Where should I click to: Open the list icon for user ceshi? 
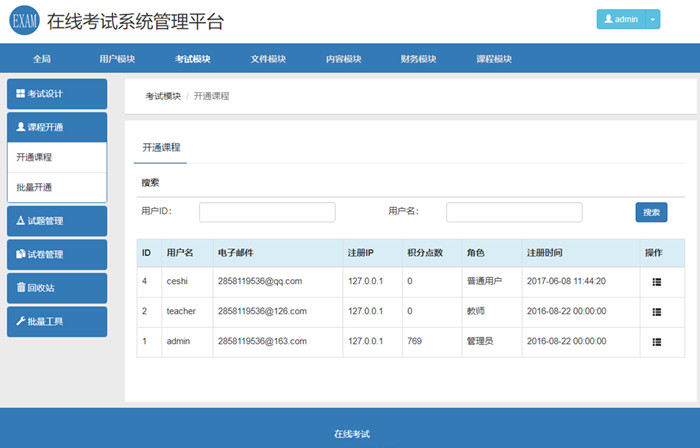pyautogui.click(x=656, y=282)
